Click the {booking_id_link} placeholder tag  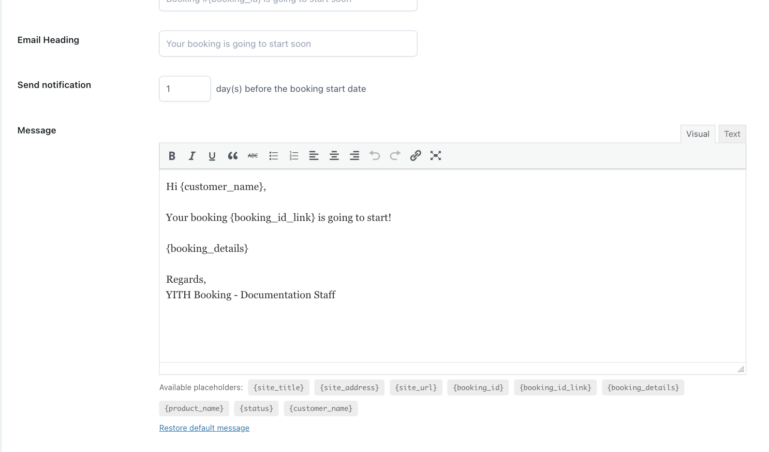tap(556, 387)
